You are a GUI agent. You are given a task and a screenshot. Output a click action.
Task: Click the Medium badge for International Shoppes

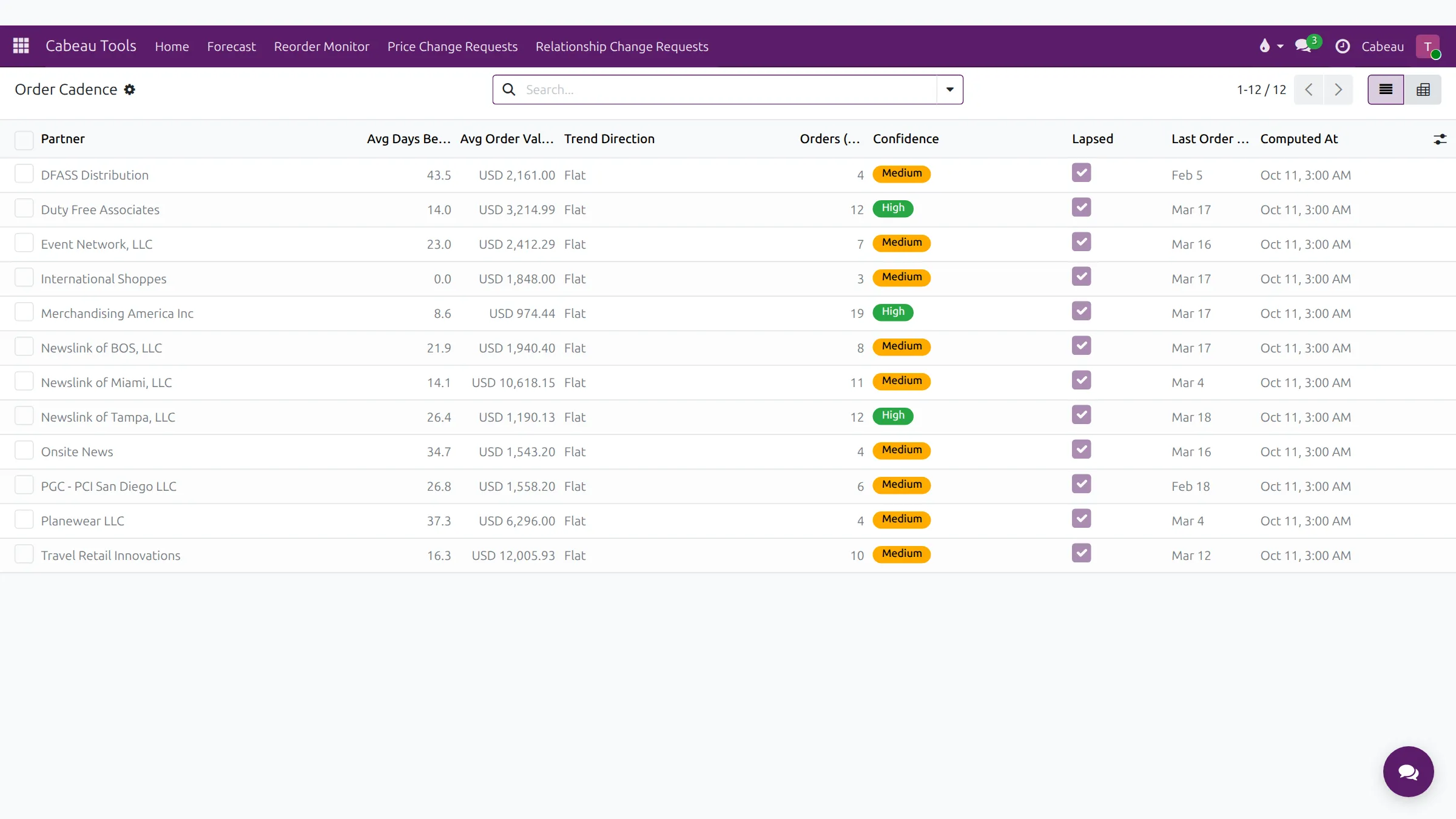pos(902,277)
